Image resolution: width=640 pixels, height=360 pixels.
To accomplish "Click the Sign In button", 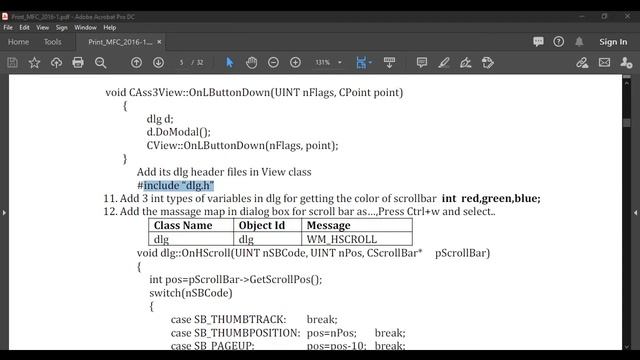I will click(613, 42).
